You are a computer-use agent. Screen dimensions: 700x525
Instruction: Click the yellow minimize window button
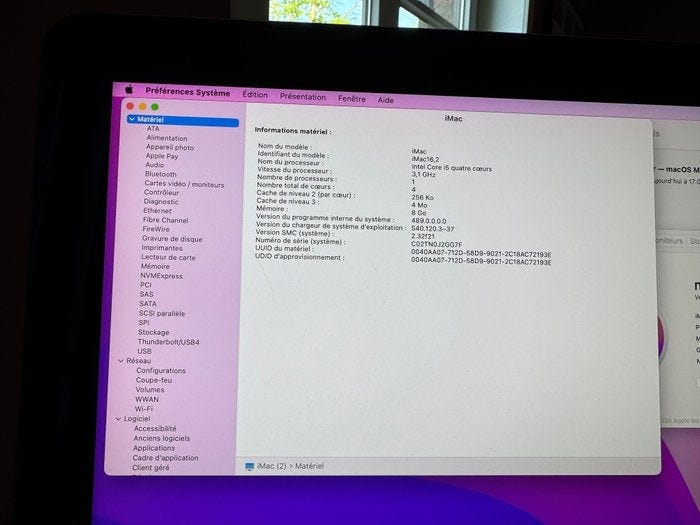142,106
